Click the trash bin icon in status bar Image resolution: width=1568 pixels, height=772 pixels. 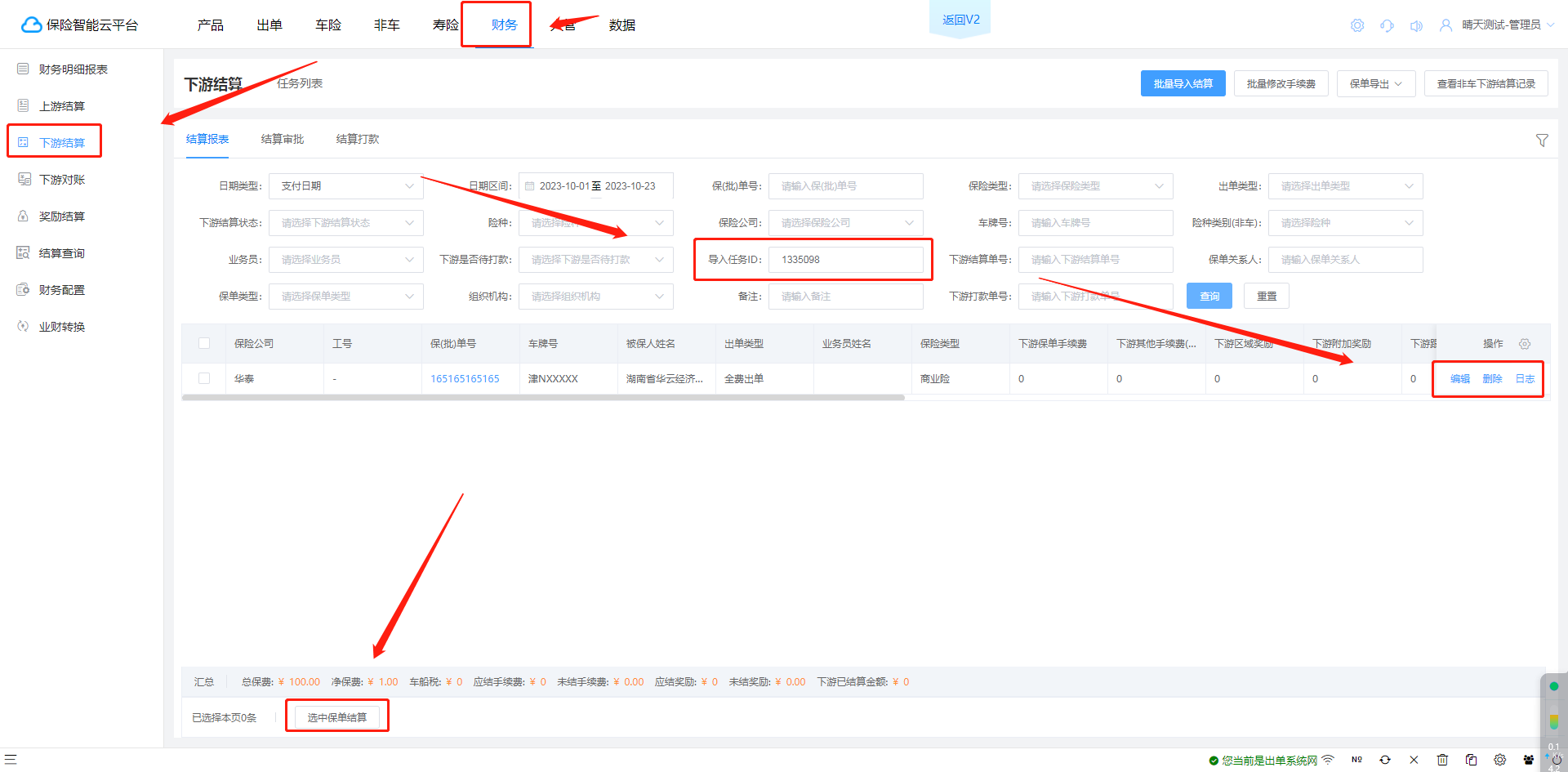click(1442, 760)
